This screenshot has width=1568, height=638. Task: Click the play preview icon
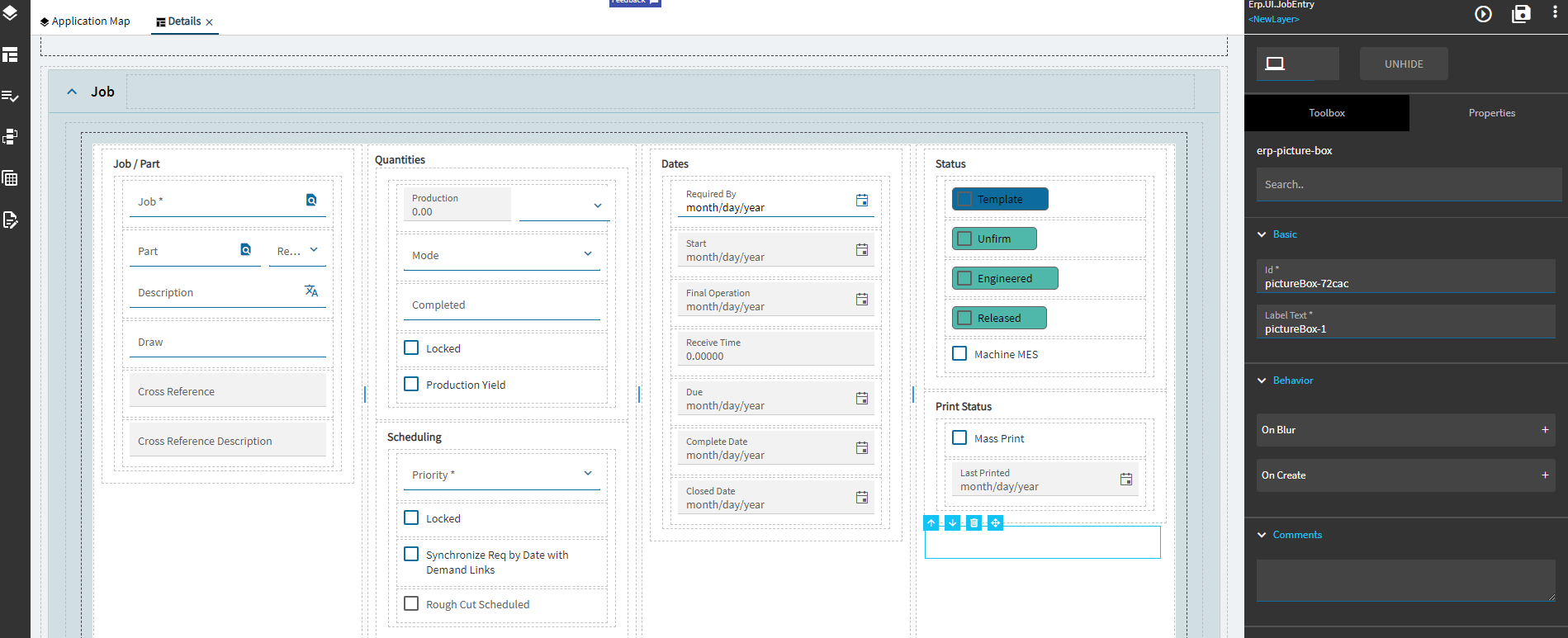1483,14
